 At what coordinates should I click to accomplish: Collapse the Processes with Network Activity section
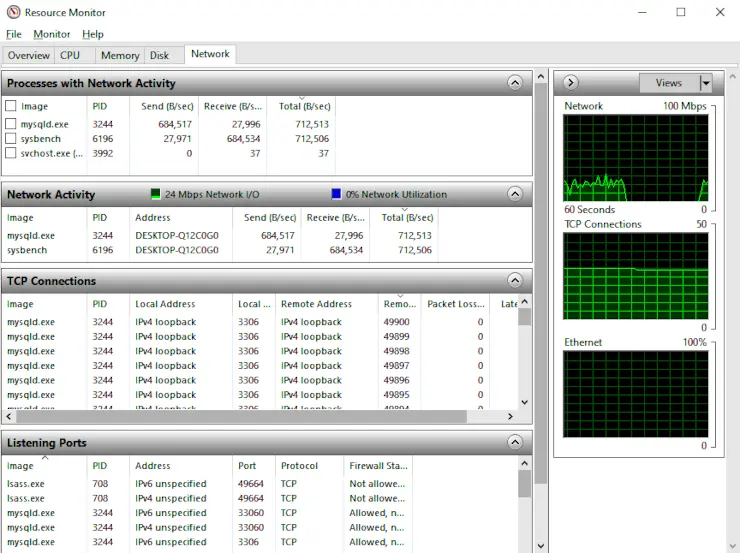pos(515,83)
